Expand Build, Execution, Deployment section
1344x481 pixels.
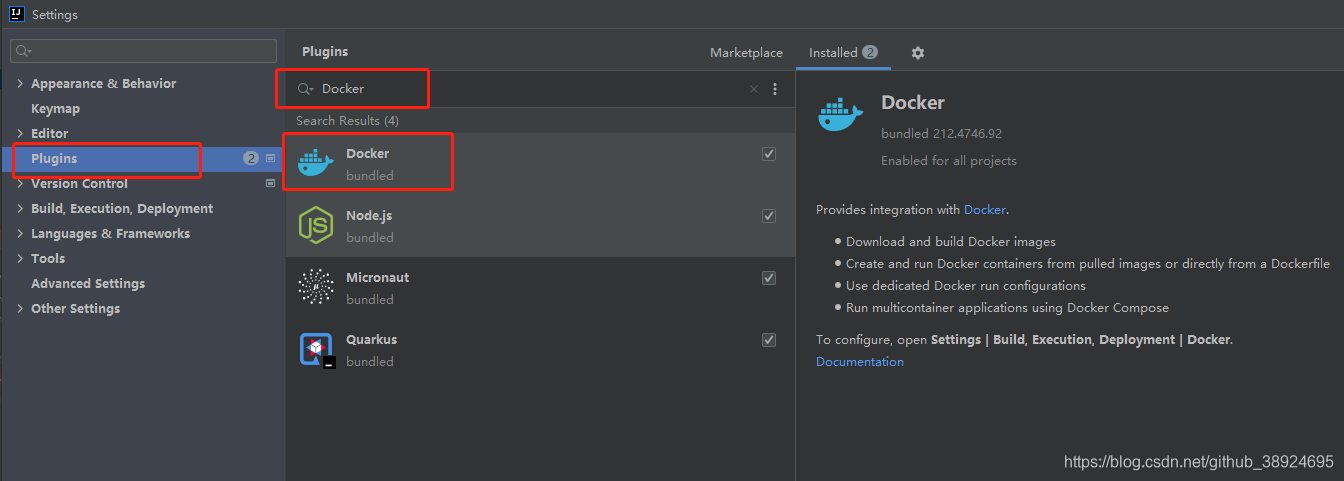tap(20, 209)
